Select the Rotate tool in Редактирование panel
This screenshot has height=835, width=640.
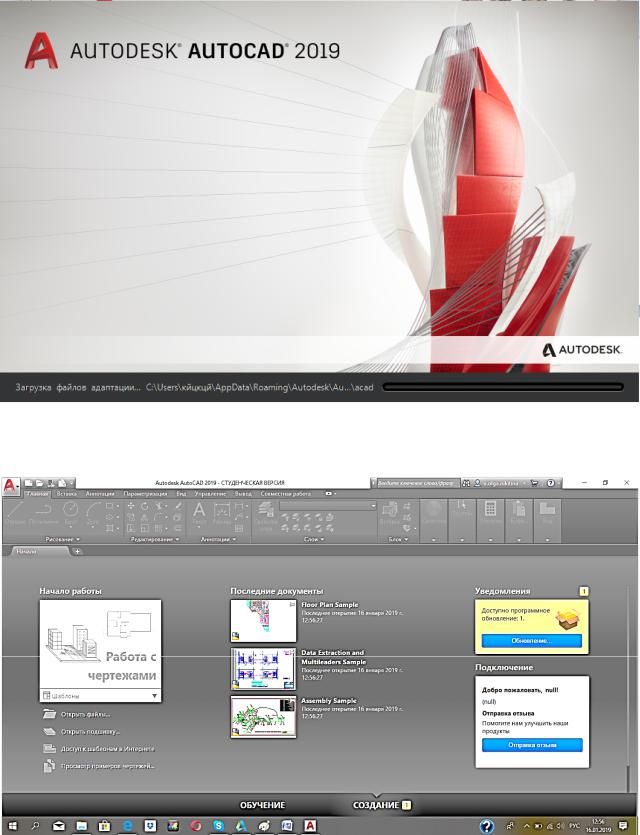[144, 506]
